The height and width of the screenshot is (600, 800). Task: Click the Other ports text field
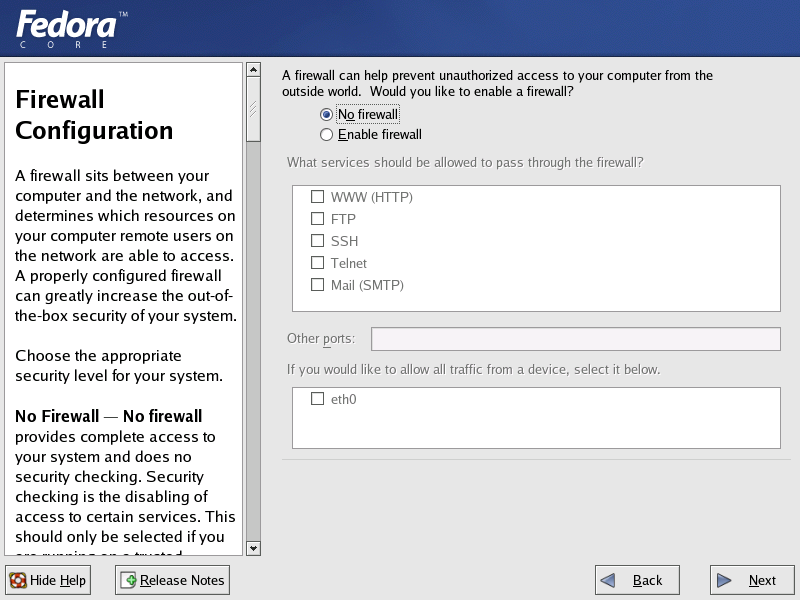(x=576, y=339)
